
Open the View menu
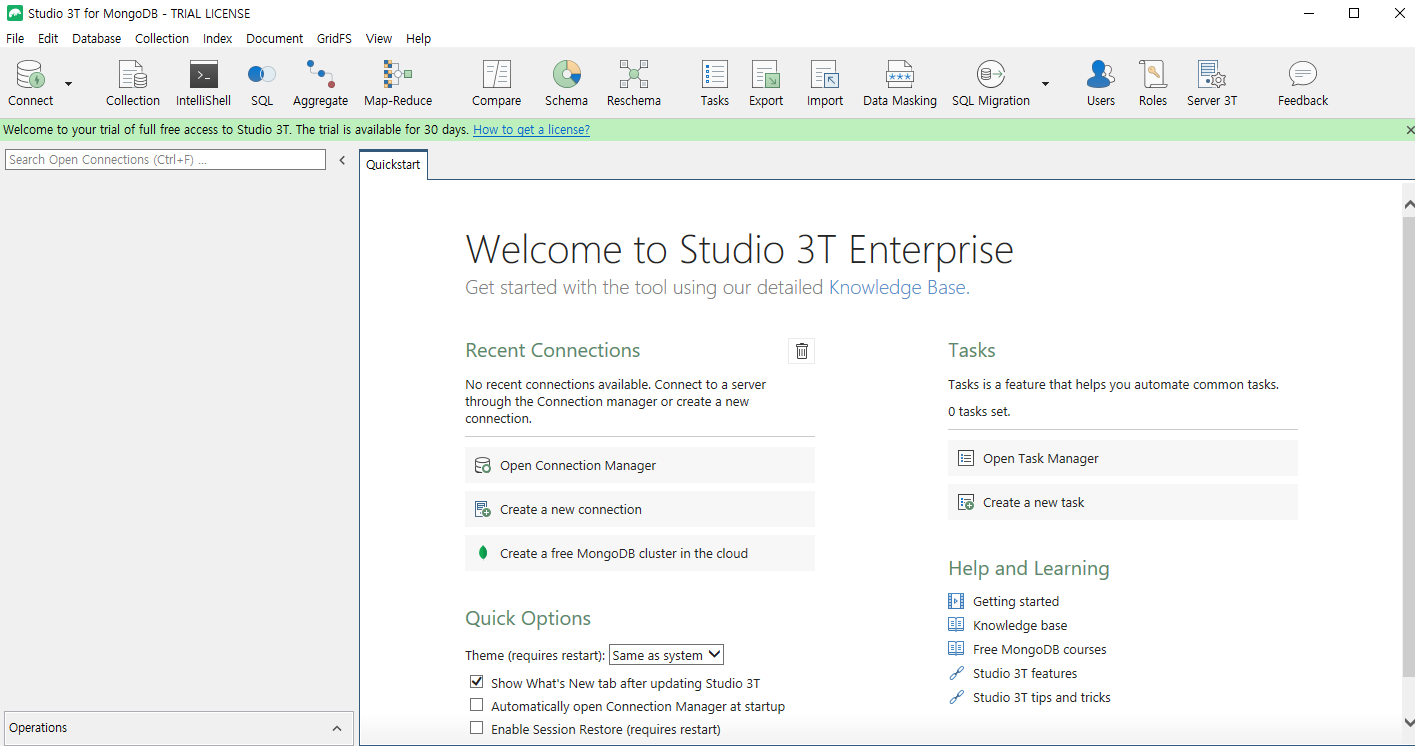point(379,38)
